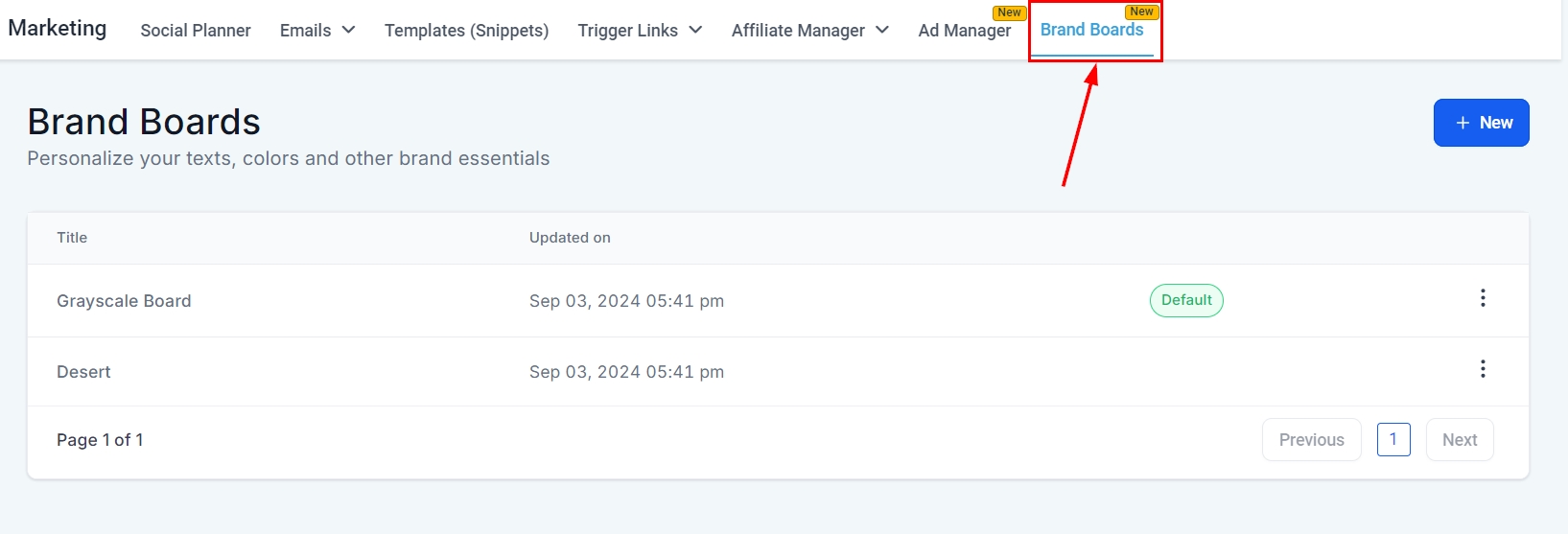Image resolution: width=1568 pixels, height=534 pixels.
Task: Expand the Emails dropdown chevron
Action: pos(348,30)
